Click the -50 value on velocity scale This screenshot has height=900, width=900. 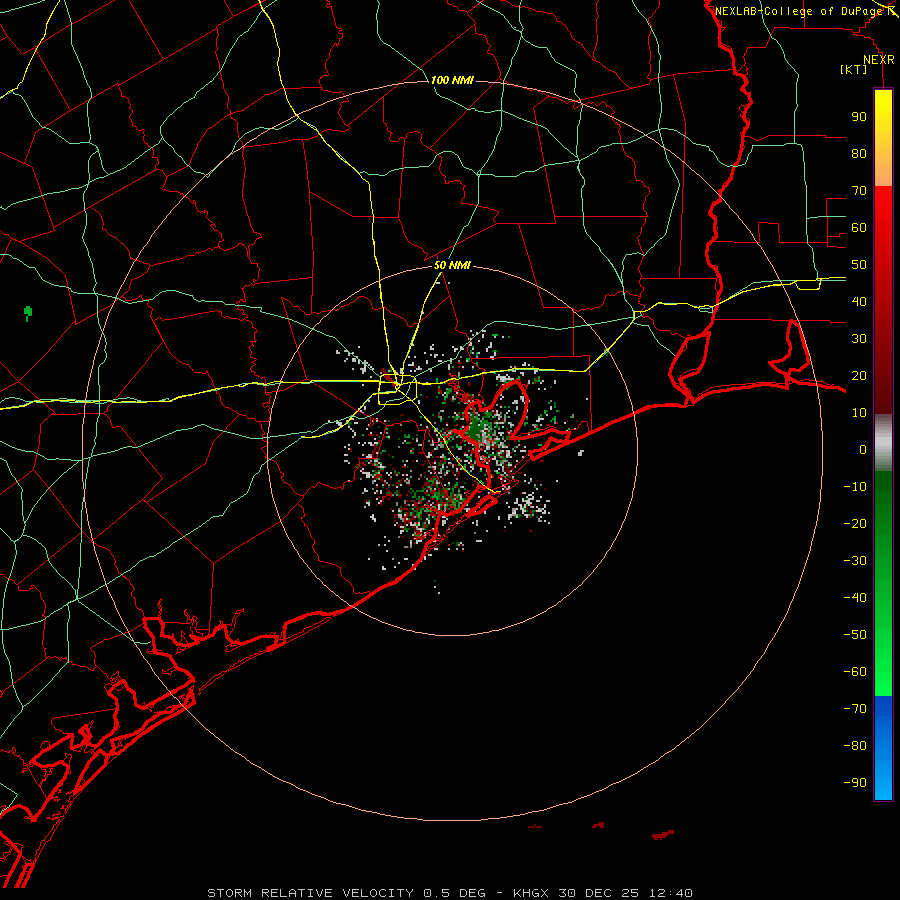pos(855,635)
